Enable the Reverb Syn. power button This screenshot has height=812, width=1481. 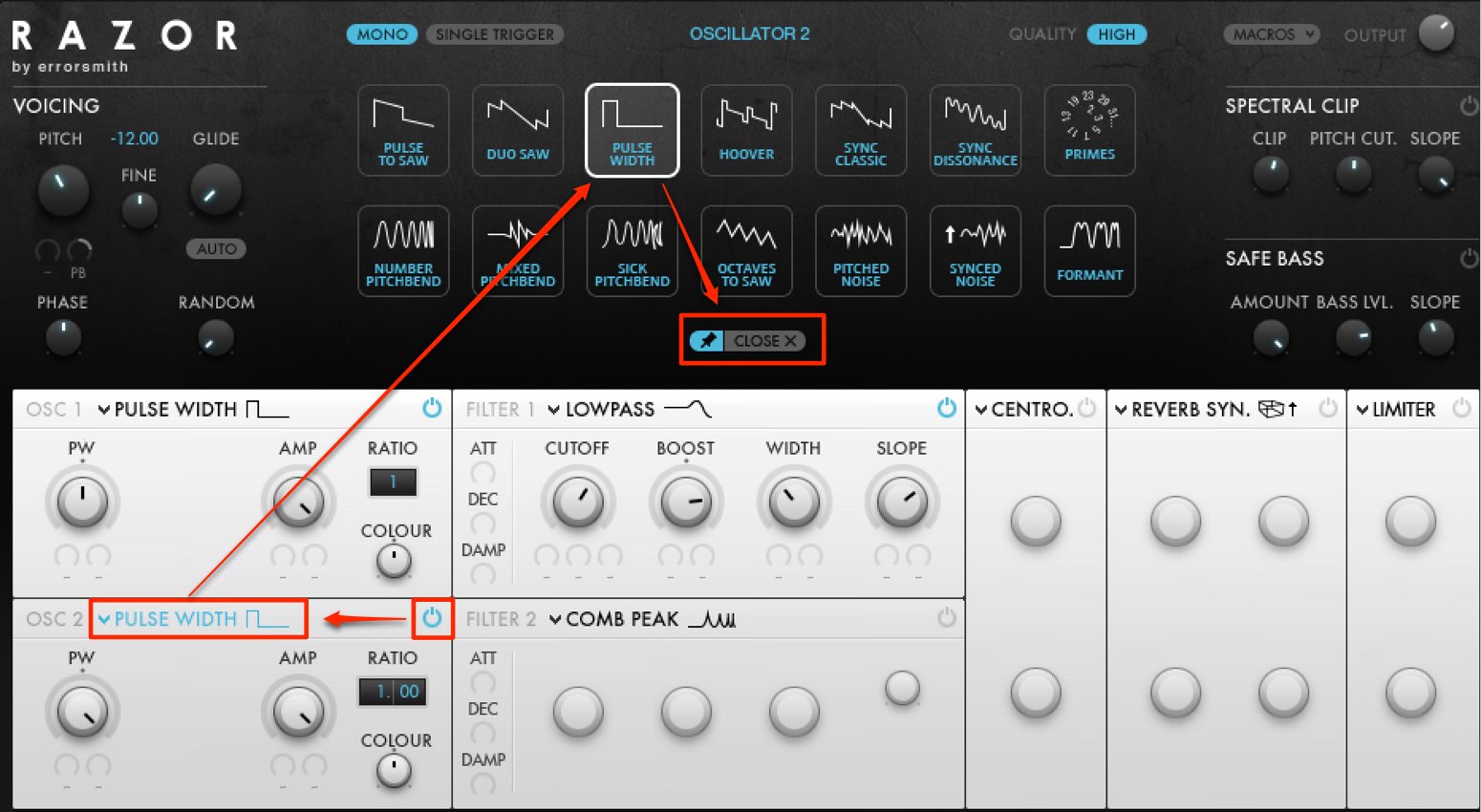click(x=1327, y=408)
